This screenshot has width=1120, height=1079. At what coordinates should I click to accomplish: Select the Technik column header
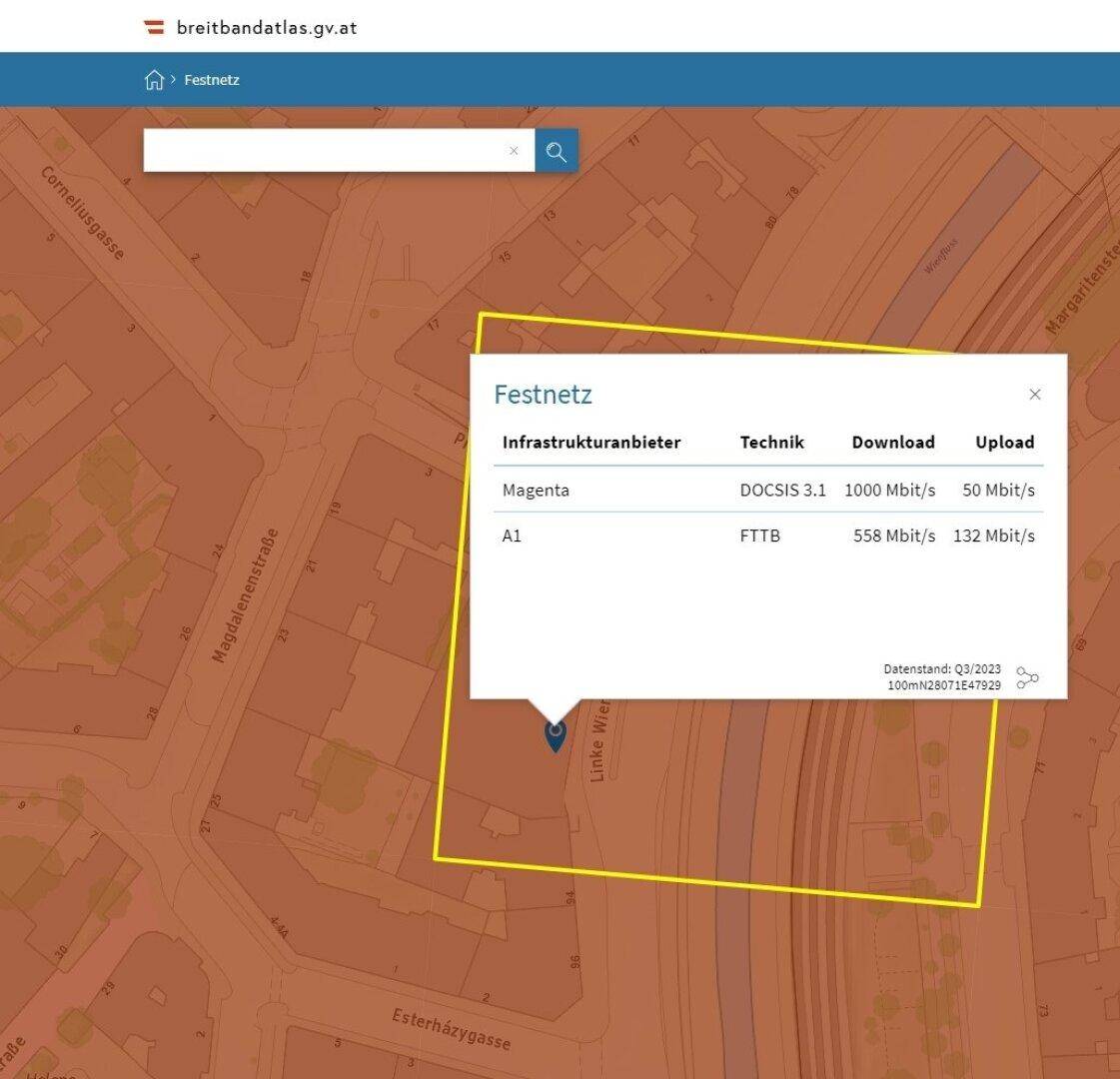pos(772,442)
